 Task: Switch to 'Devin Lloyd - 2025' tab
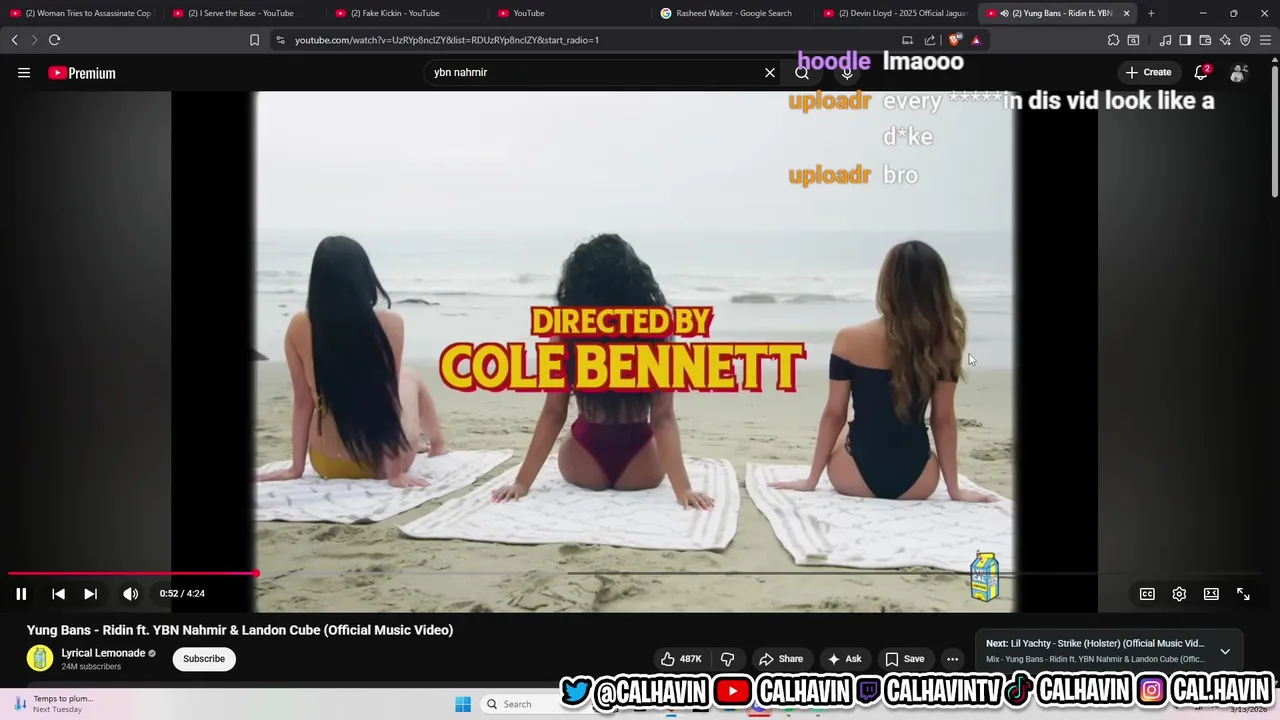tap(897, 13)
